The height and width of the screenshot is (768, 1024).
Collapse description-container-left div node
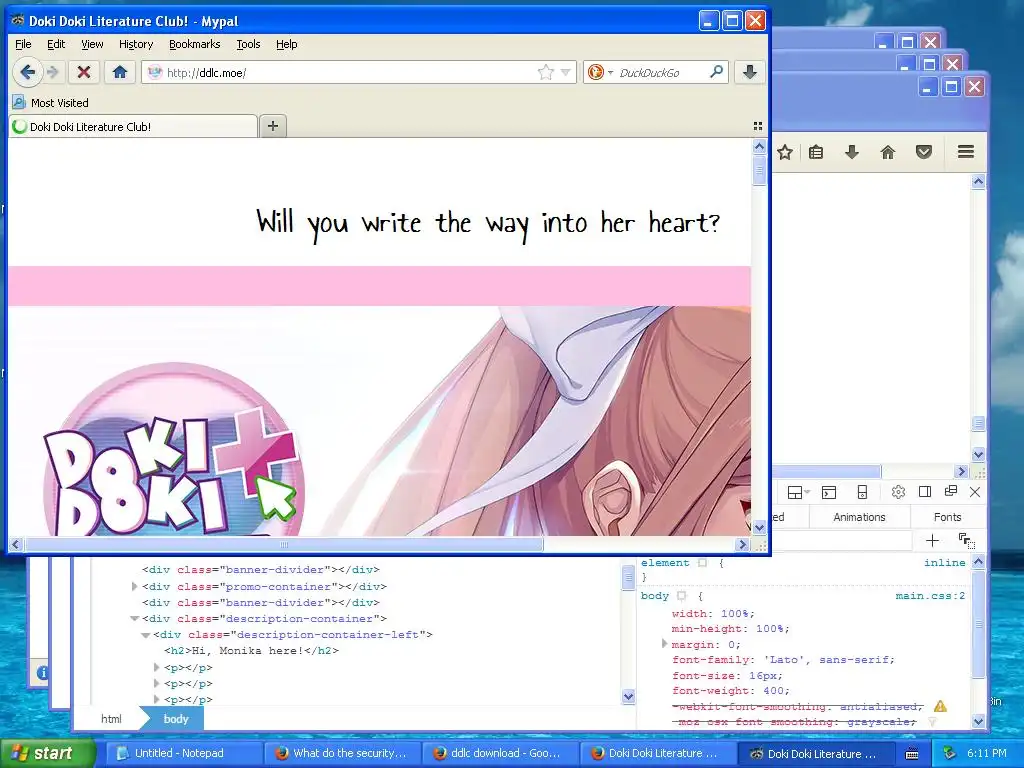(x=146, y=635)
